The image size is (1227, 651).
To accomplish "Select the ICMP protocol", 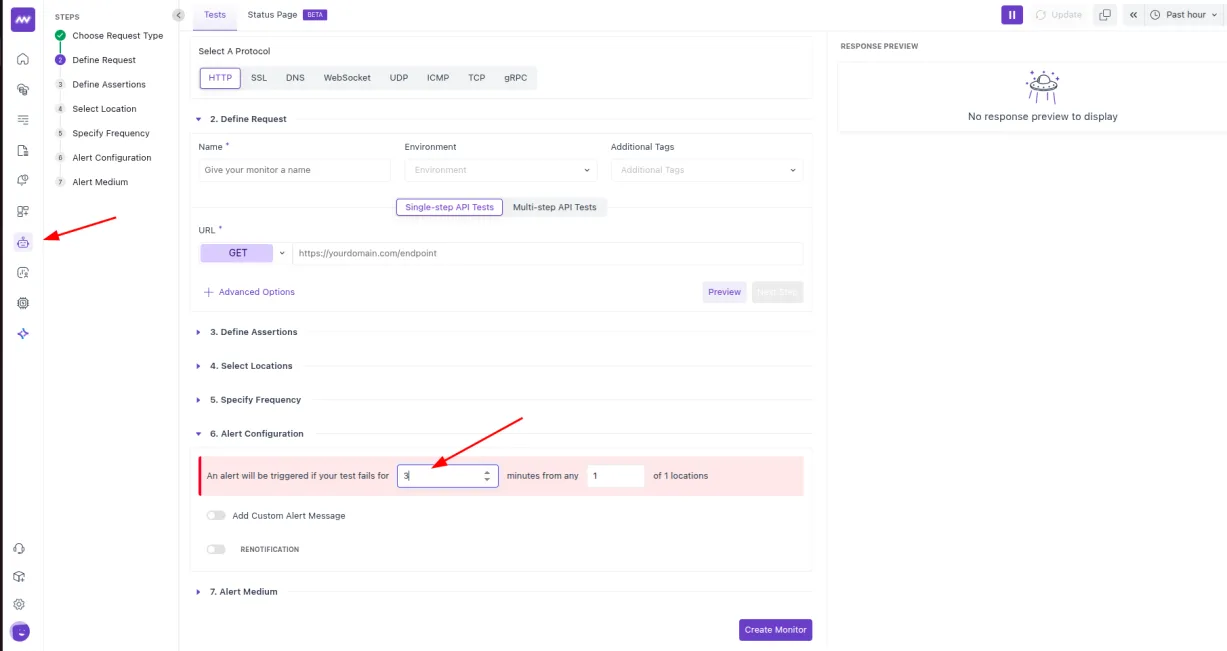I will click(x=438, y=78).
